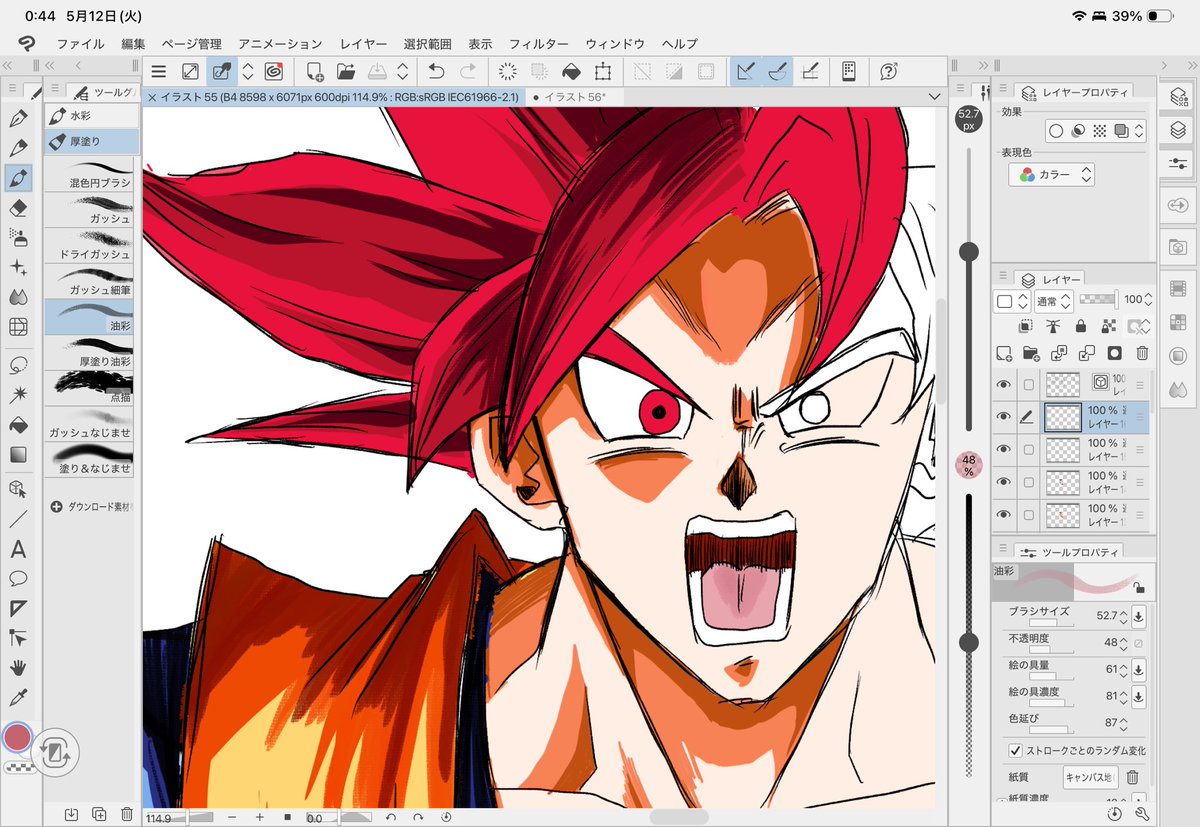The width and height of the screenshot is (1200, 827).
Task: Select the Text tool (A)
Action: click(x=17, y=549)
